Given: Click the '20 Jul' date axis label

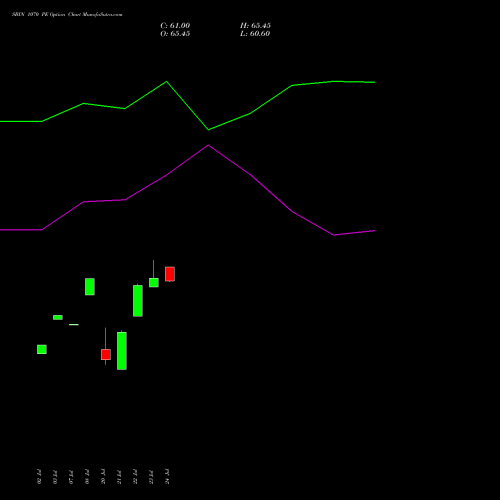Looking at the screenshot, I should pyautogui.click(x=103, y=477).
